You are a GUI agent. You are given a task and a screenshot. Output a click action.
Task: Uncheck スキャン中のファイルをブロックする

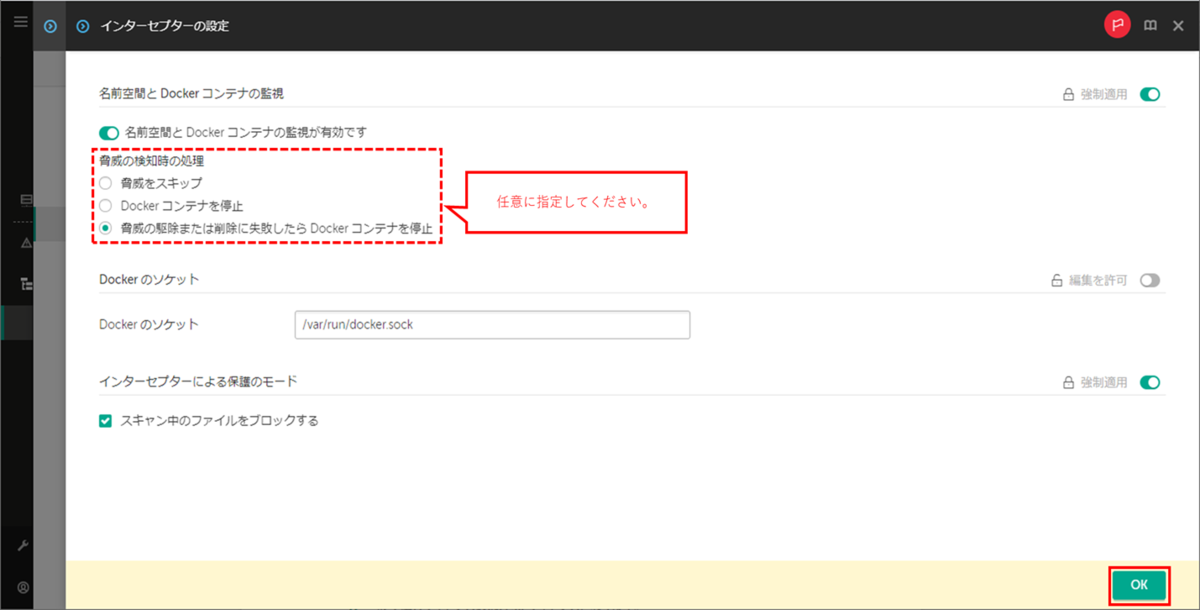coord(105,420)
